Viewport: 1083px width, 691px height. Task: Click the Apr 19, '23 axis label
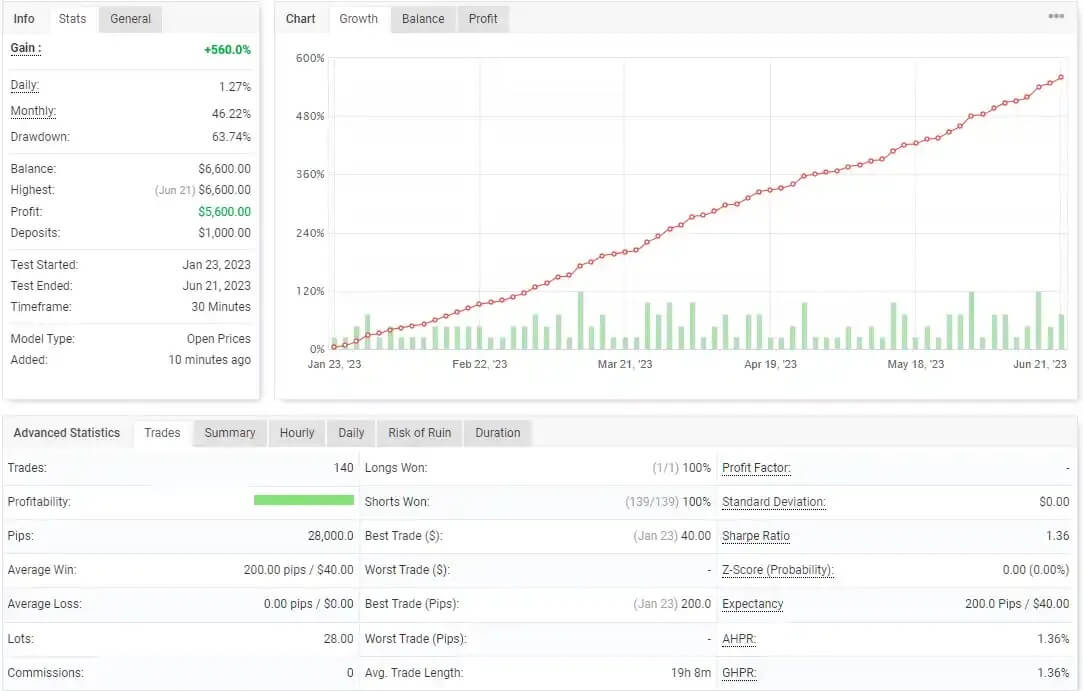click(x=770, y=364)
